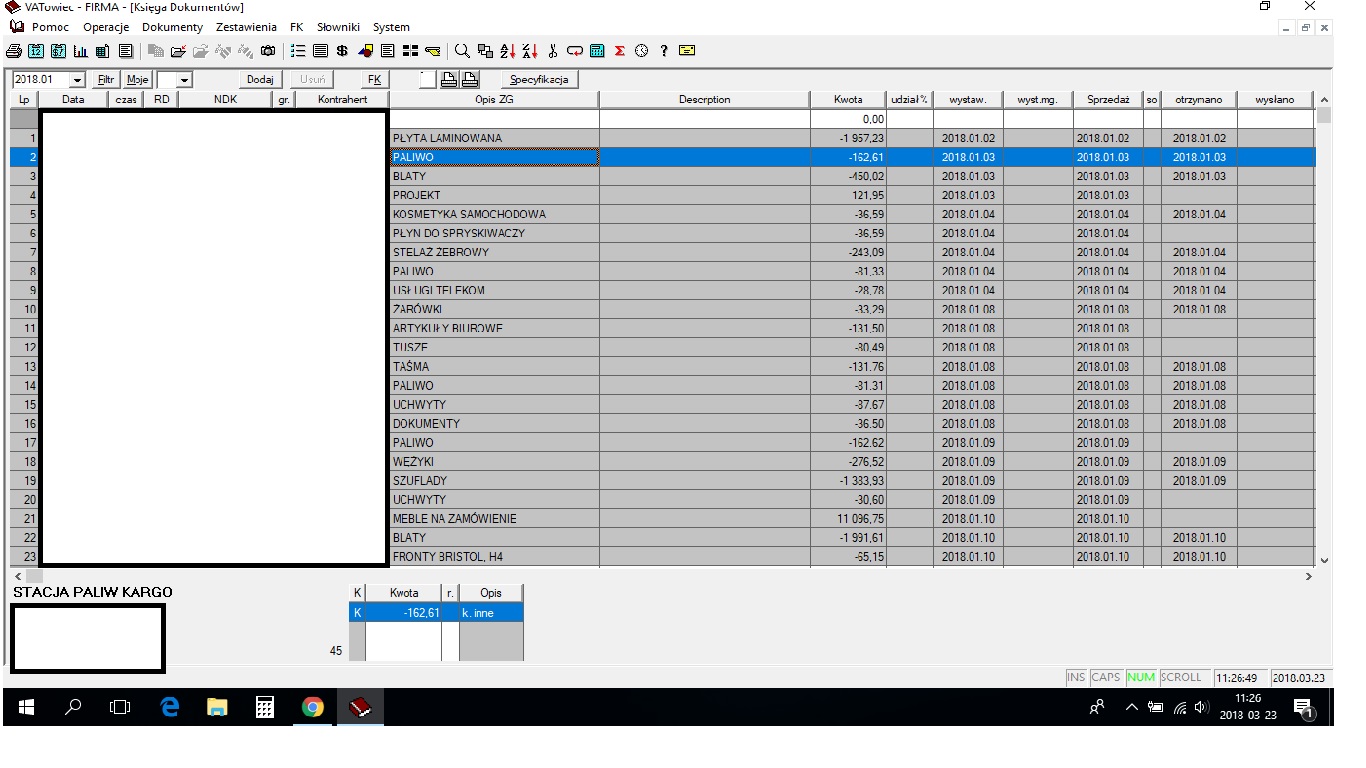Viewport: 1366px width, 768px height.
Task: Click the Dodaj button
Action: [x=260, y=80]
